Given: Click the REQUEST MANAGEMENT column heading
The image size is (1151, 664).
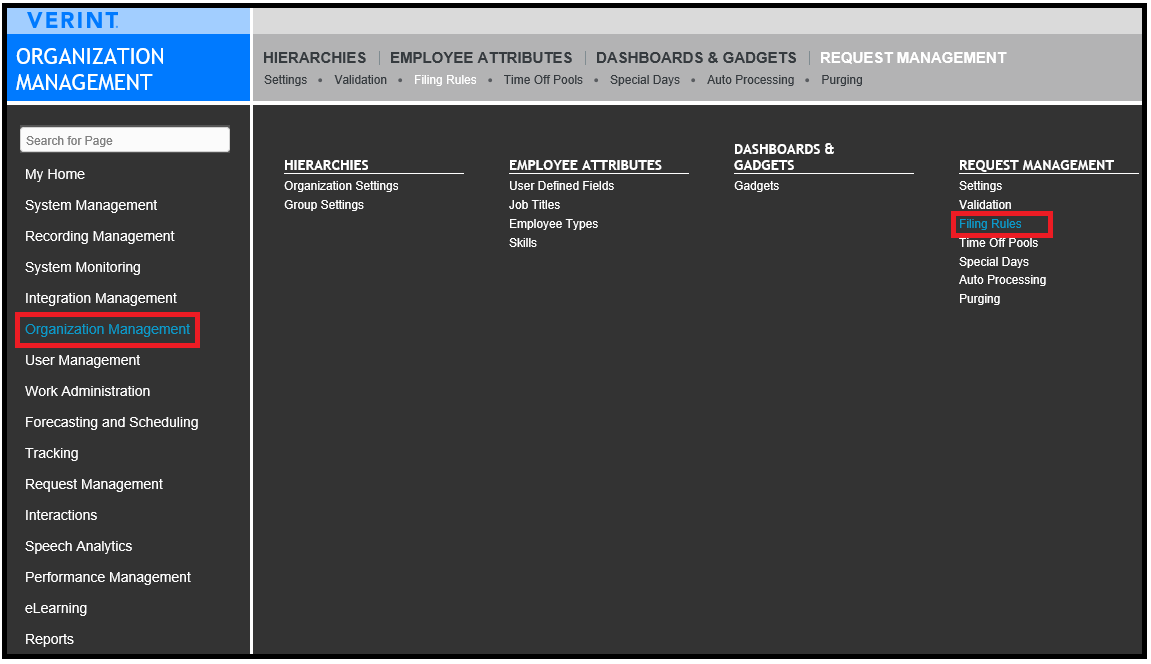Looking at the screenshot, I should [1036, 166].
